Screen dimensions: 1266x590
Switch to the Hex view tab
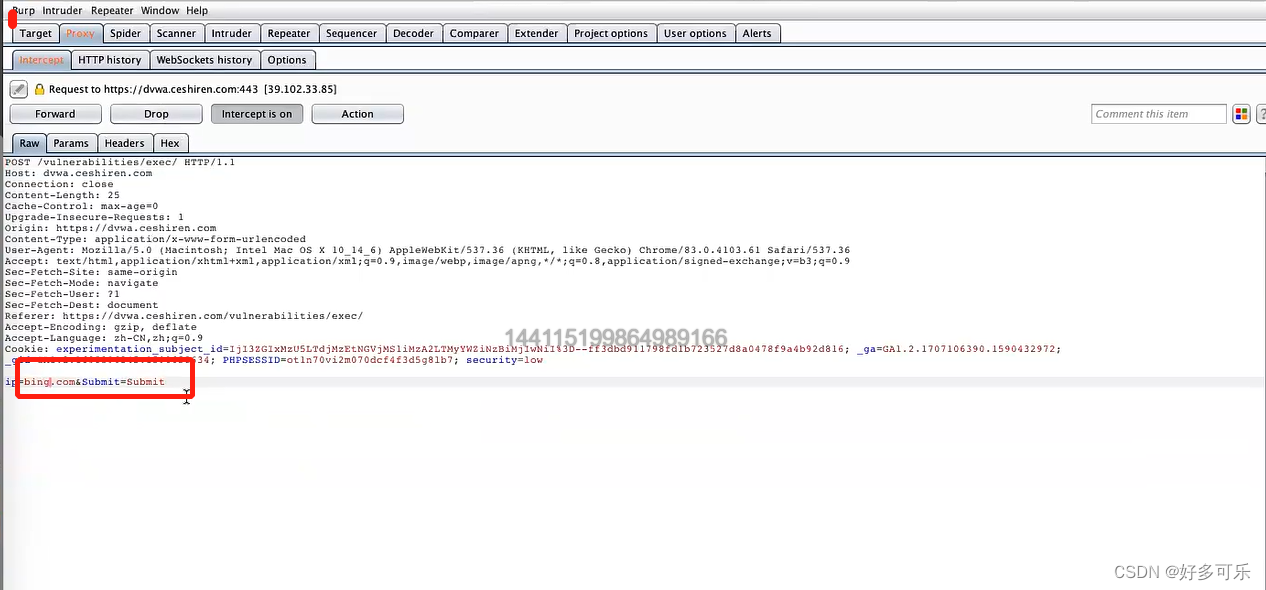coord(170,143)
